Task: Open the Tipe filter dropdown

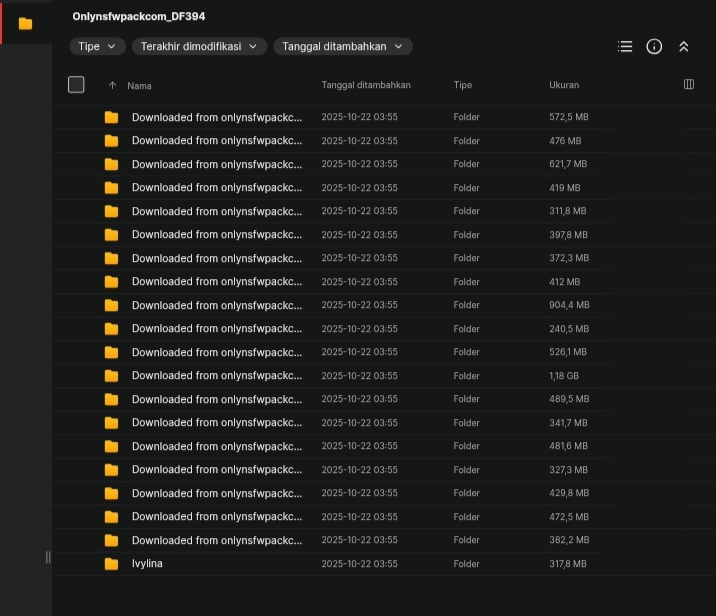Action: pos(98,46)
